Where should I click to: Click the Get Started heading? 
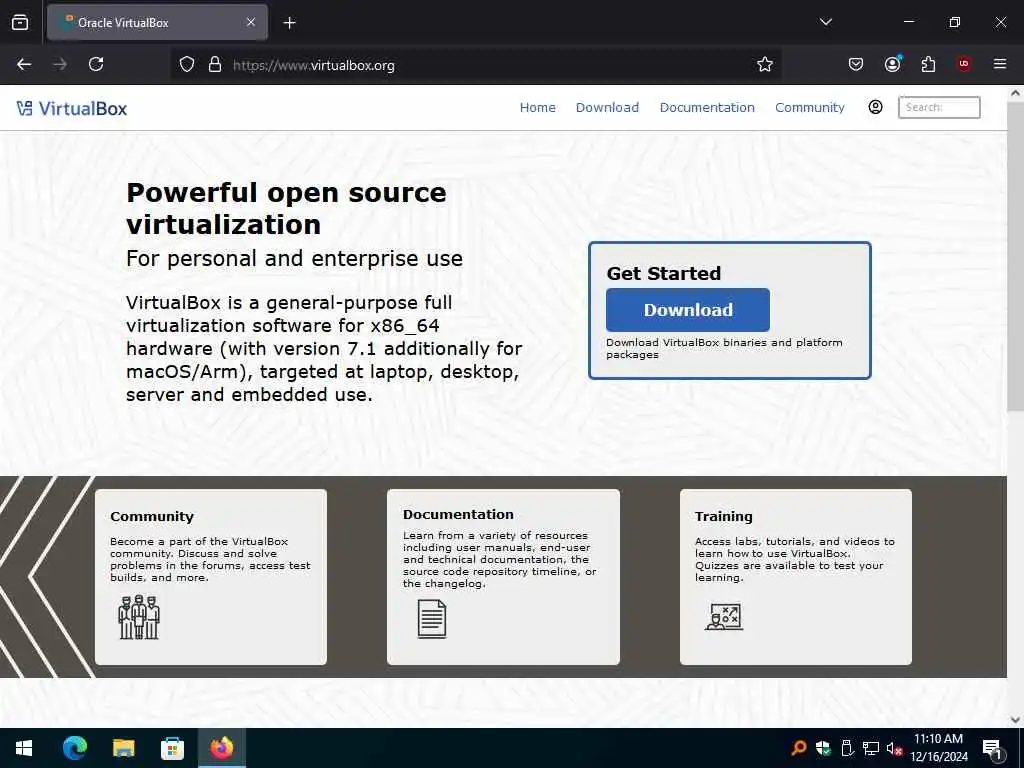pyautogui.click(x=664, y=273)
